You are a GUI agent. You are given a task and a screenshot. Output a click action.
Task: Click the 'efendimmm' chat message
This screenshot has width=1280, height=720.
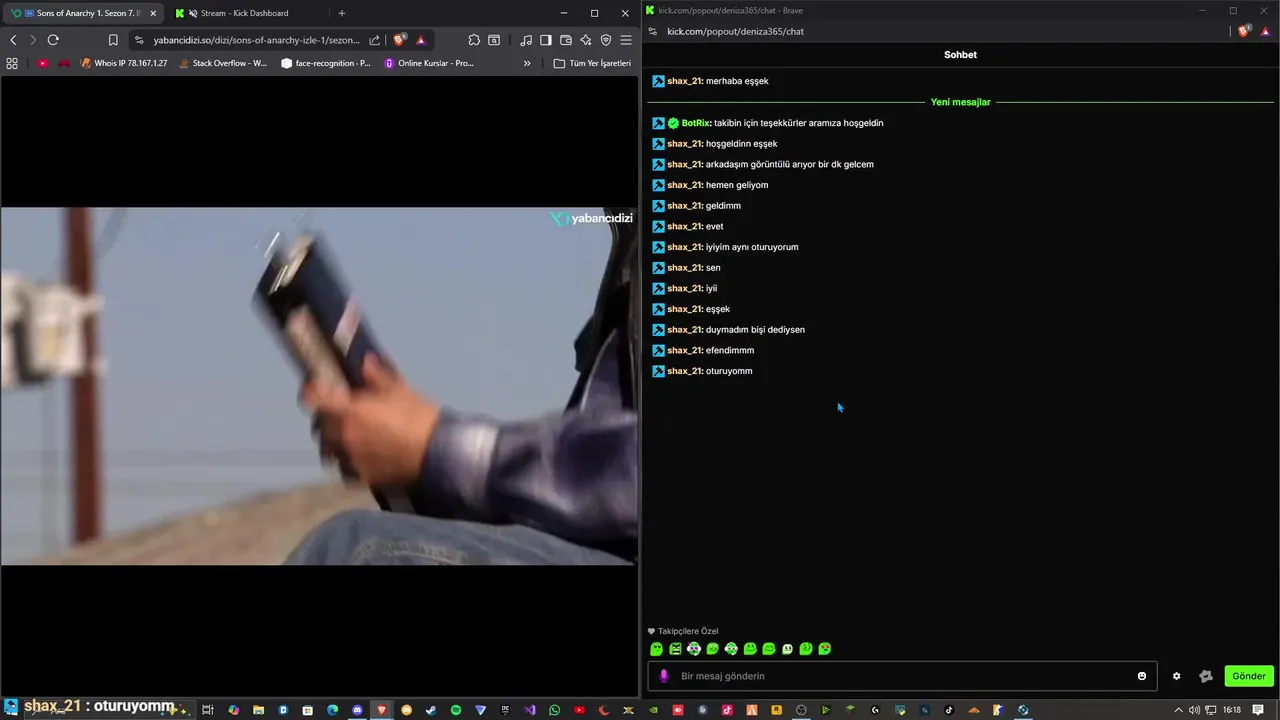(x=730, y=351)
